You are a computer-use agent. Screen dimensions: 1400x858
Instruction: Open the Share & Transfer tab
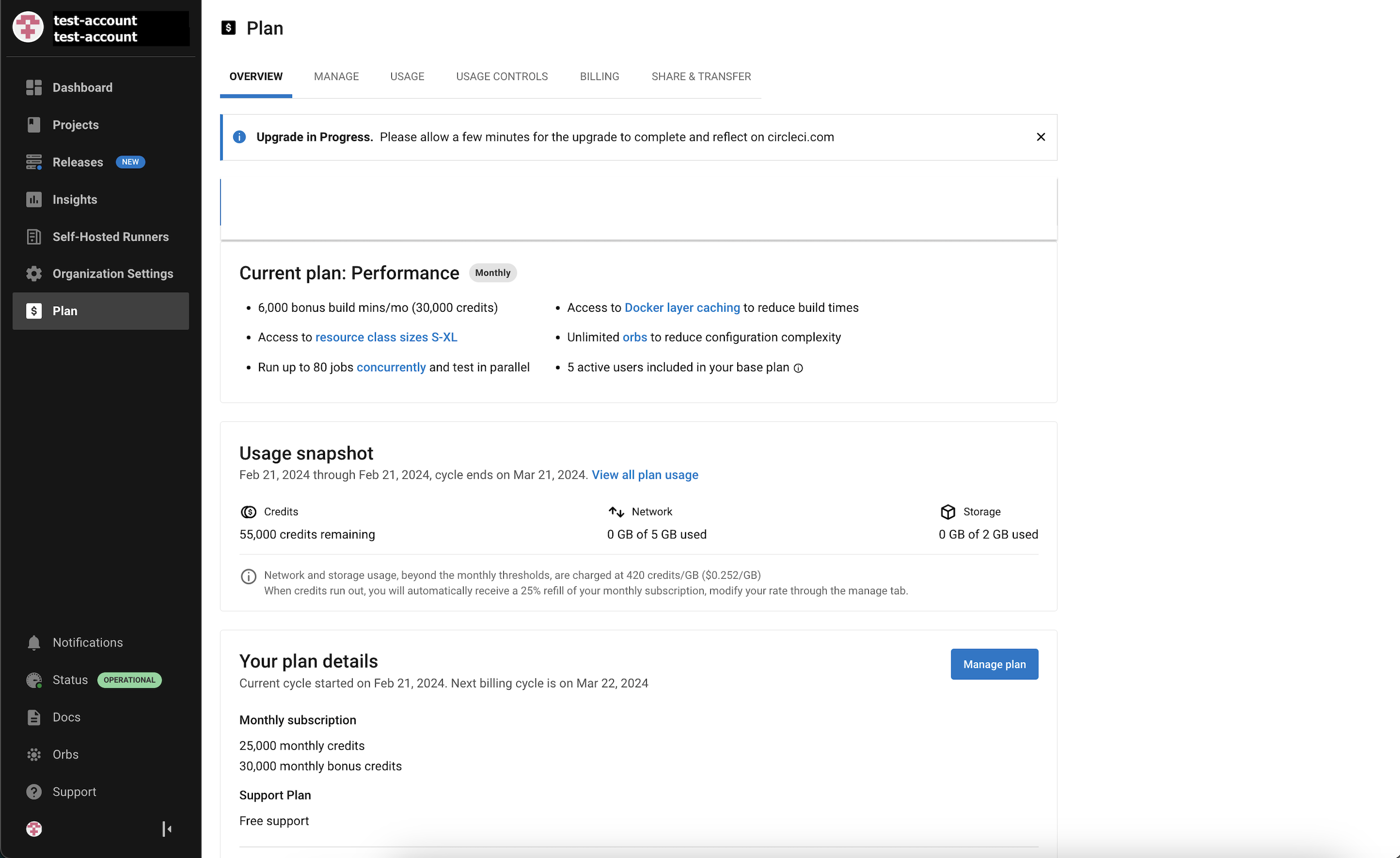tap(701, 77)
